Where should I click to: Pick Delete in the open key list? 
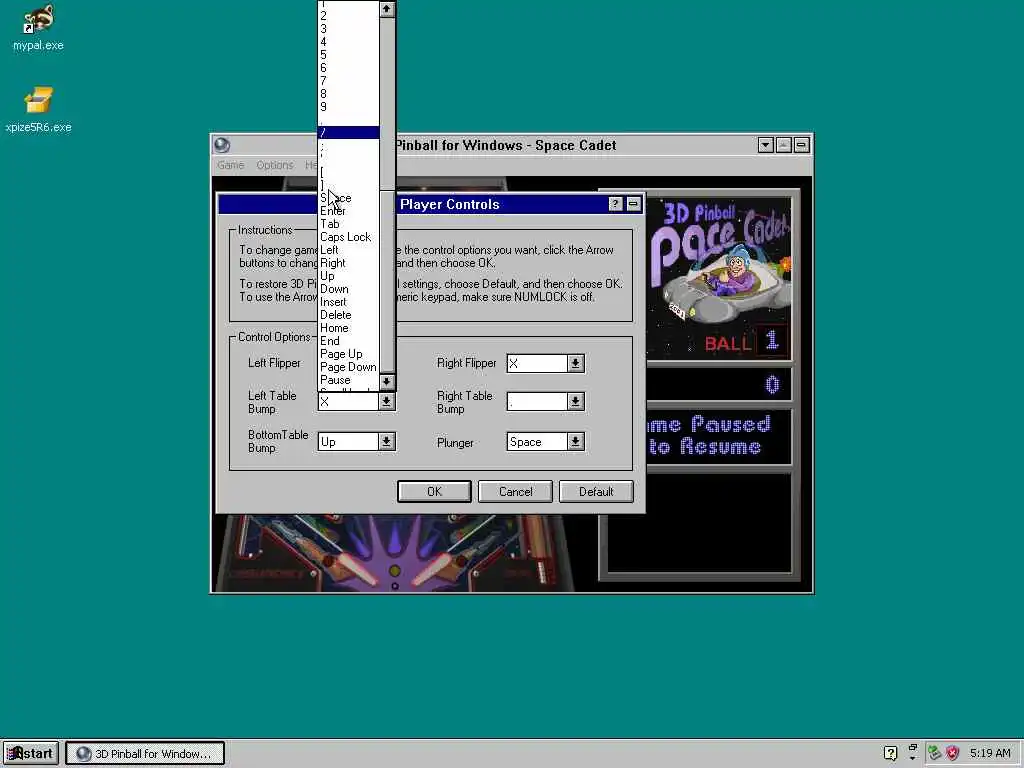click(x=348, y=315)
